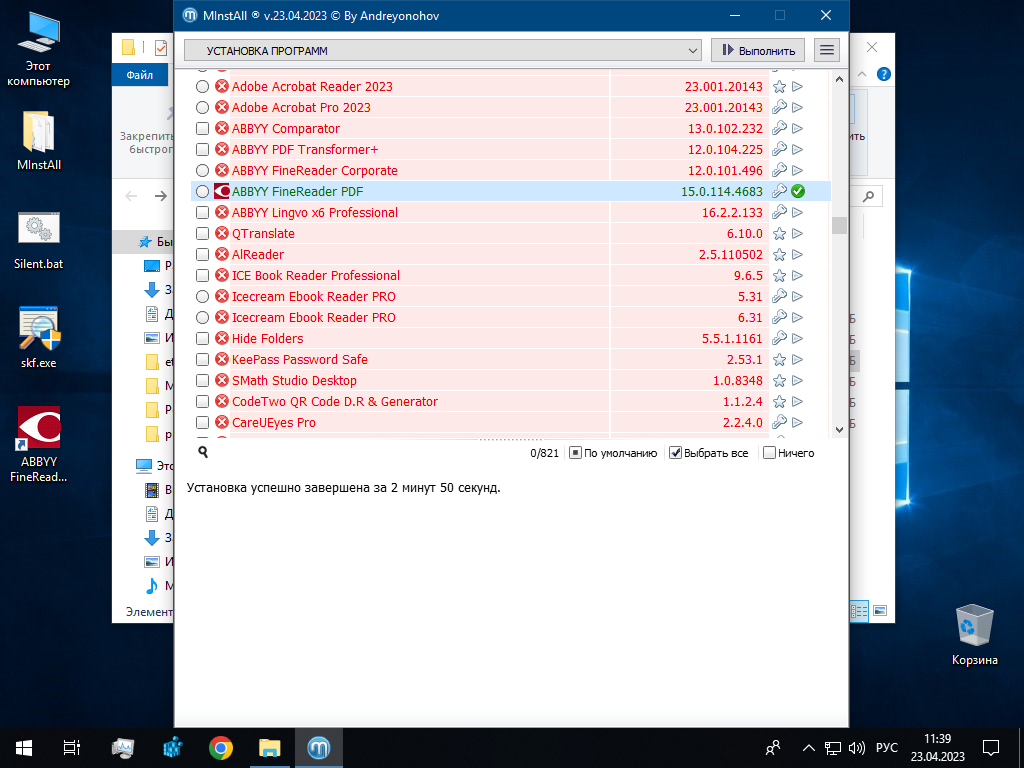This screenshot has height=768, width=1024.
Task: Select the Icecream Ebook Reader PRO 6.31 radio button
Action: coord(202,317)
